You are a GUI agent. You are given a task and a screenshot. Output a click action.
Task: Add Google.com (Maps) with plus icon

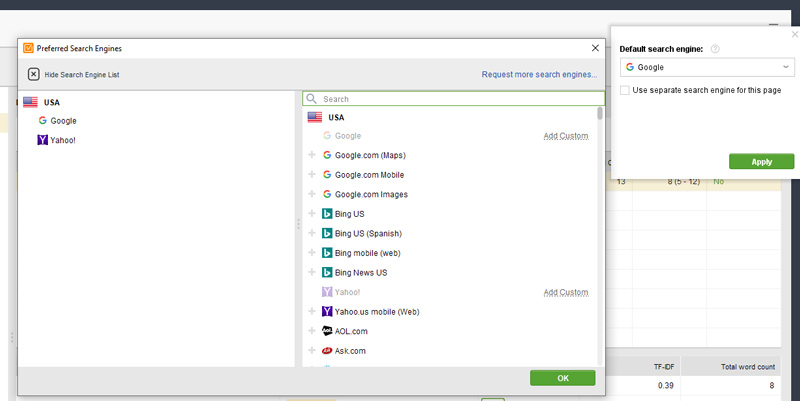[x=312, y=155]
